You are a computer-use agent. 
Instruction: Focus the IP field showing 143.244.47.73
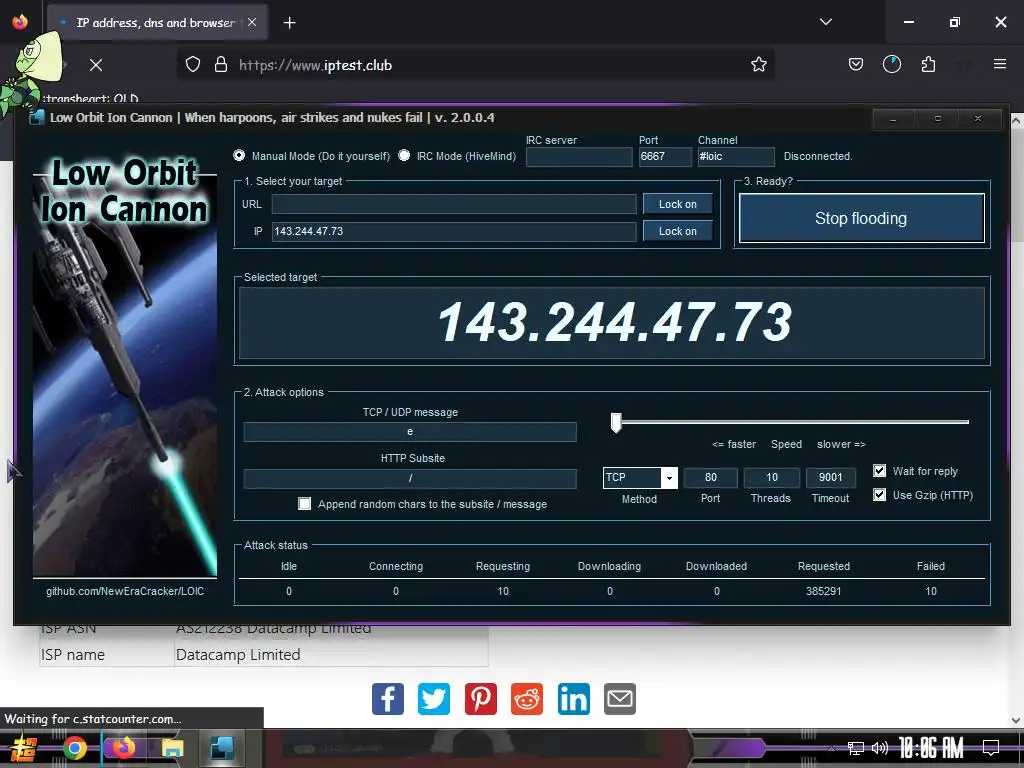[x=454, y=231]
